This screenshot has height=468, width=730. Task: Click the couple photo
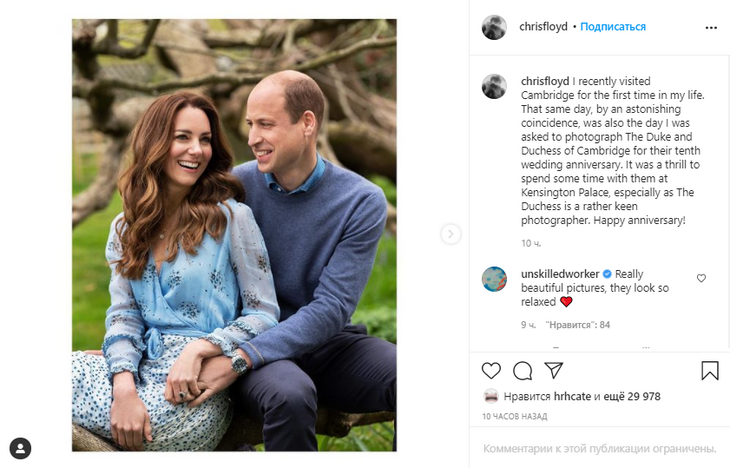(x=234, y=234)
